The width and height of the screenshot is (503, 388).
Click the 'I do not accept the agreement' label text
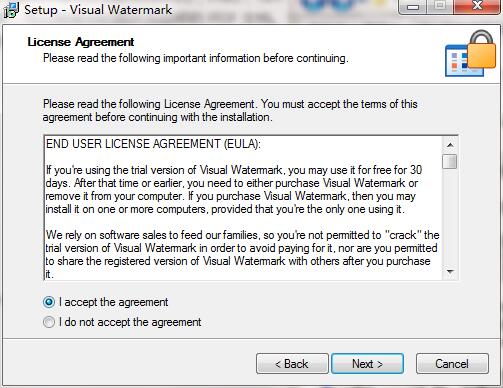(x=130, y=322)
